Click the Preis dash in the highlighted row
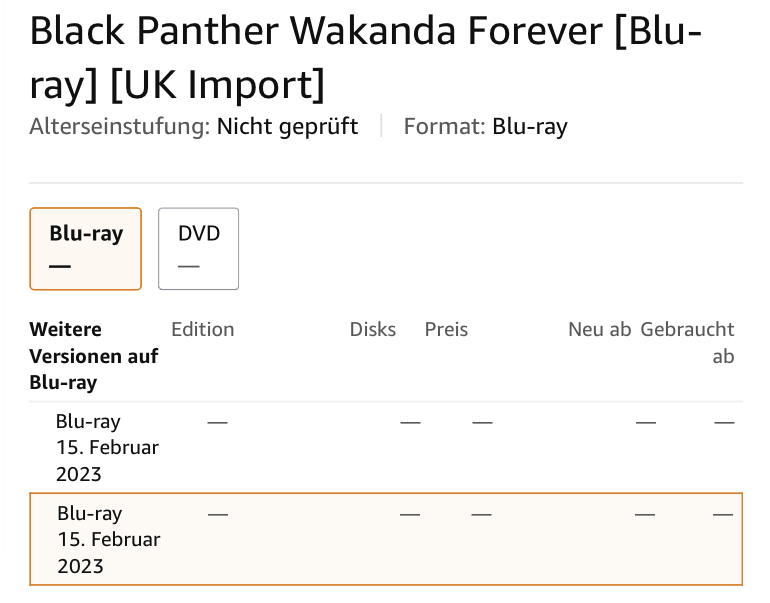The image size is (770, 603). tap(481, 515)
